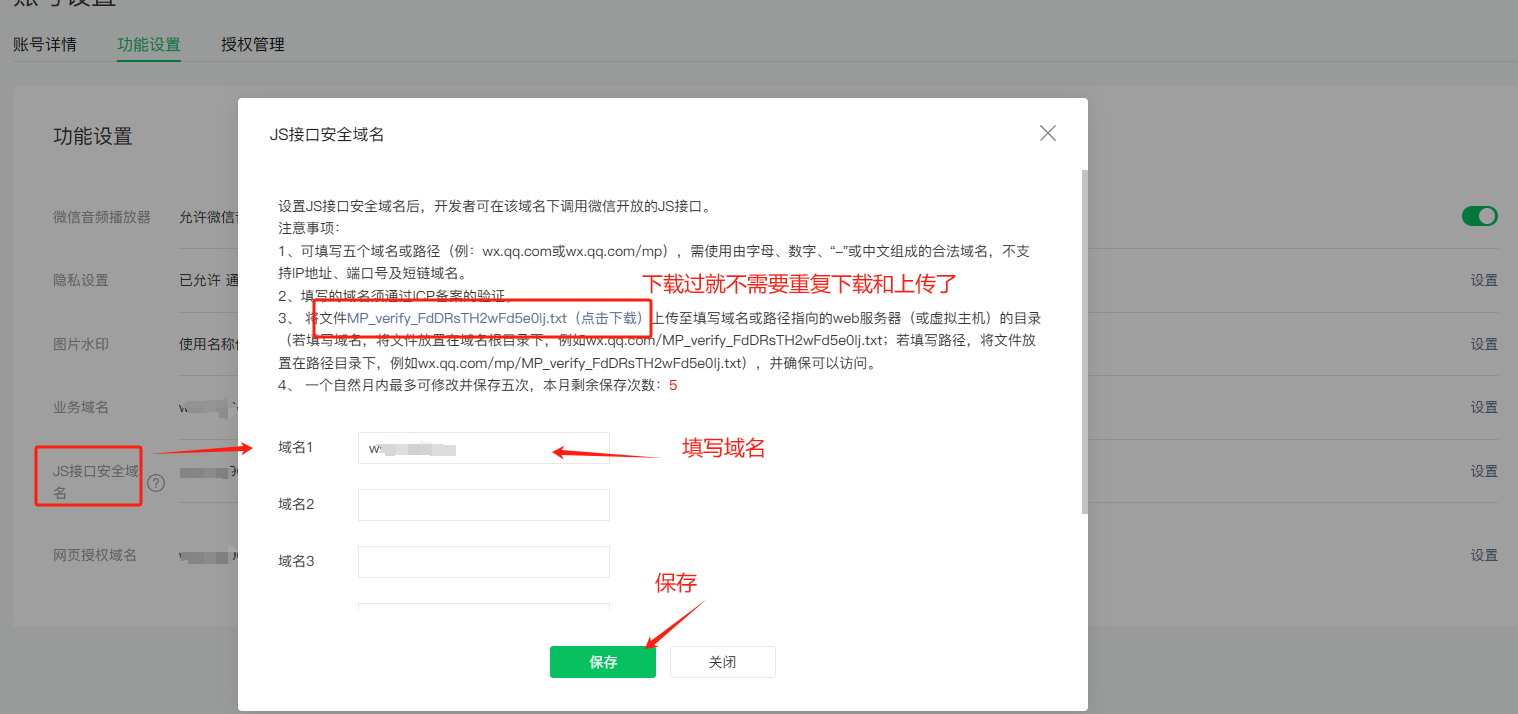The height and width of the screenshot is (714, 1518).
Task: Open 设置 for 隐私设置 row
Action: (1483, 280)
